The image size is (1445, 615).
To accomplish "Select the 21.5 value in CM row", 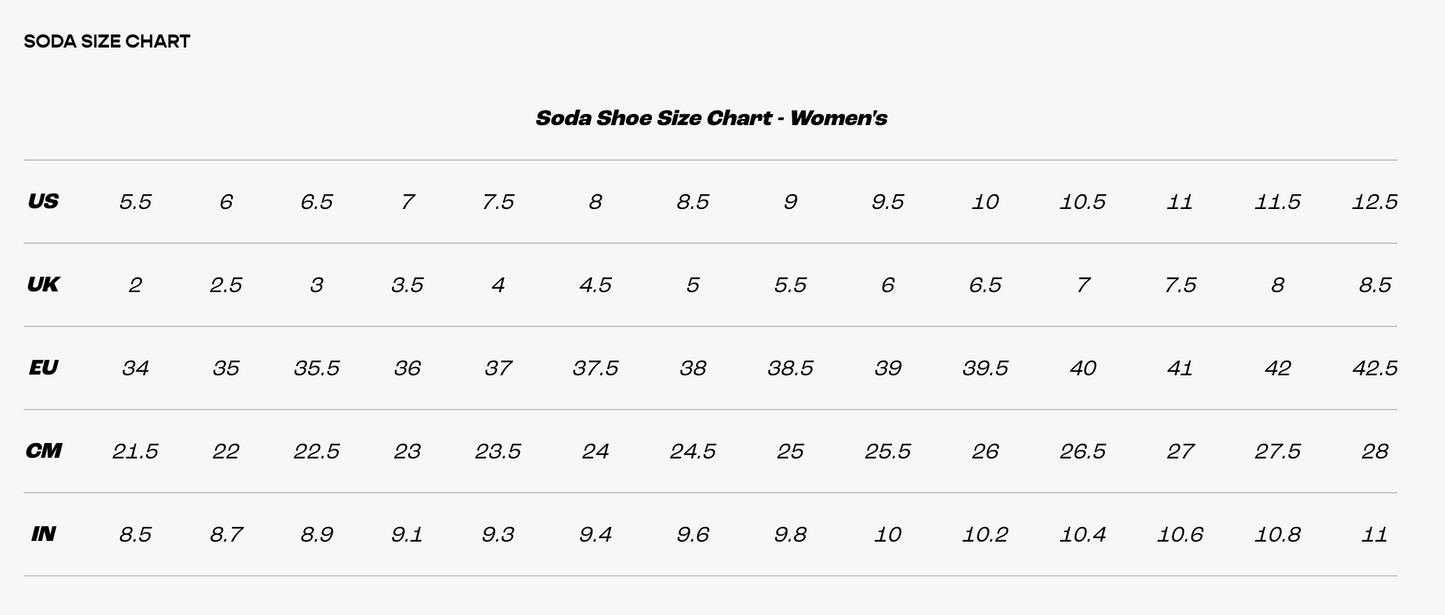I will coord(135,451).
